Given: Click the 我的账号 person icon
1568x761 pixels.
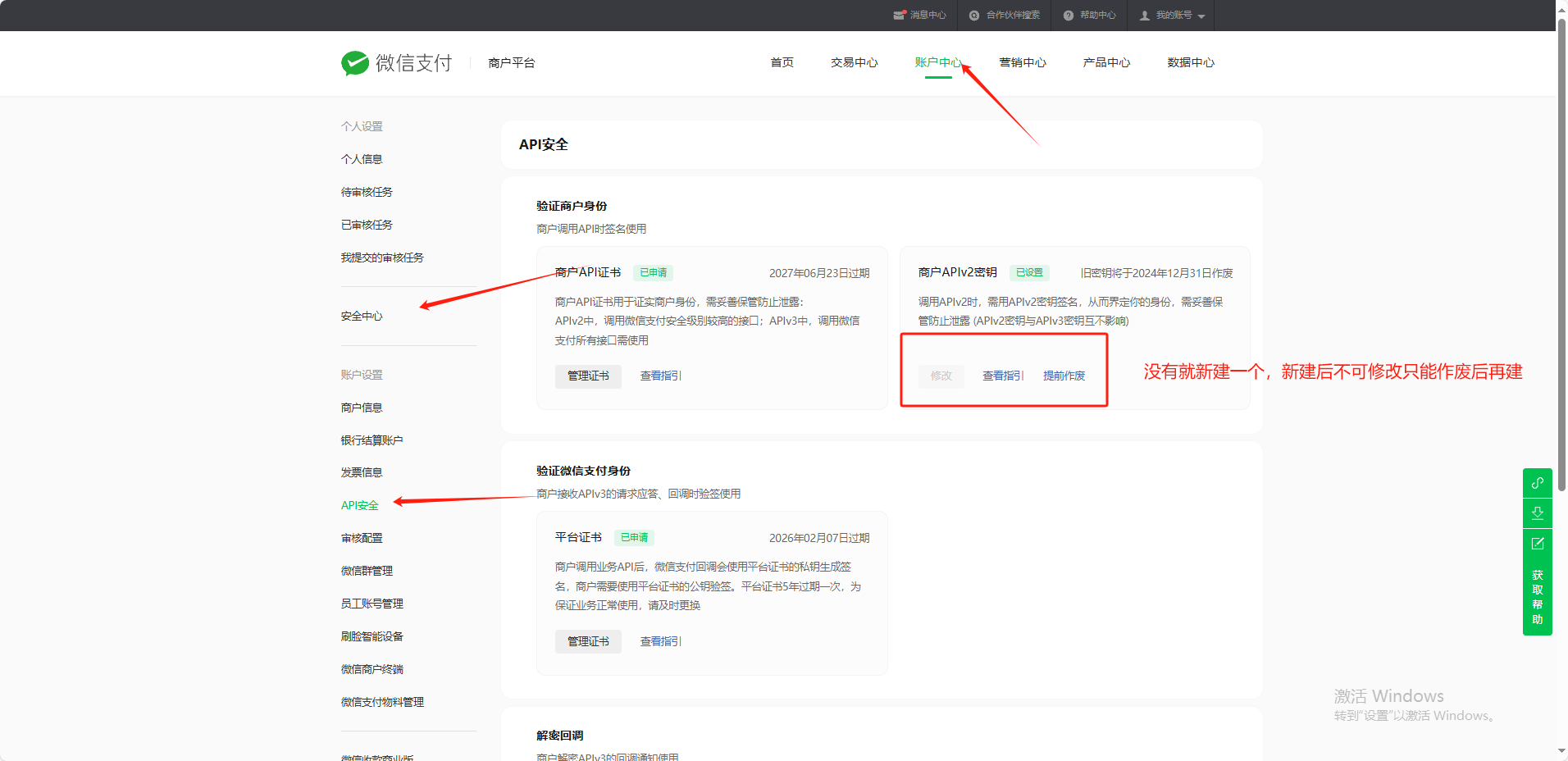Looking at the screenshot, I should 1145,16.
